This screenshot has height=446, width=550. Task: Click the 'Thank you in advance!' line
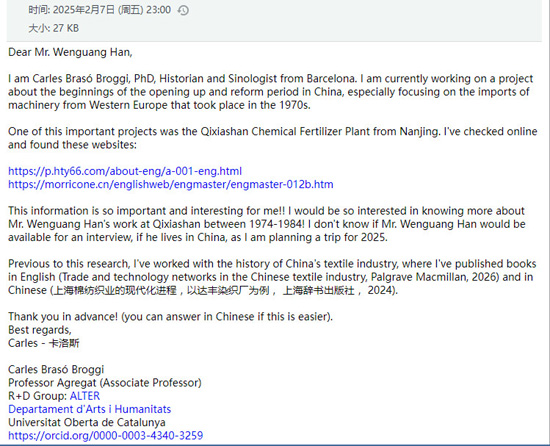pyautogui.click(x=63, y=317)
